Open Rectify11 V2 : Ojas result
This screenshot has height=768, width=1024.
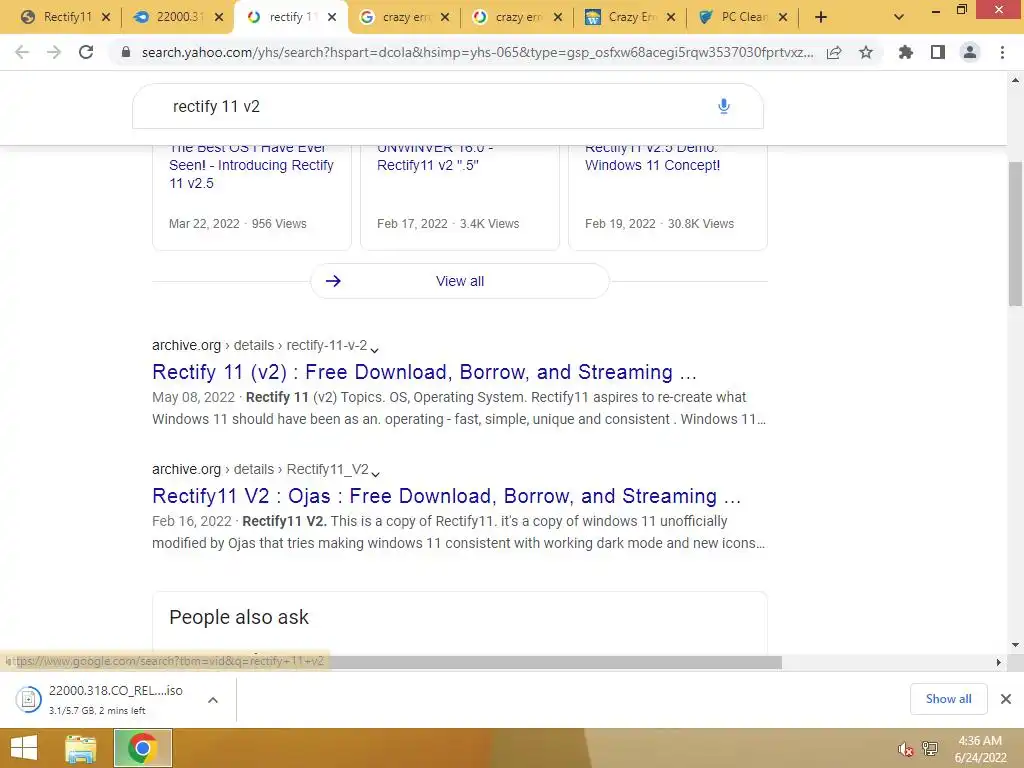coord(447,496)
